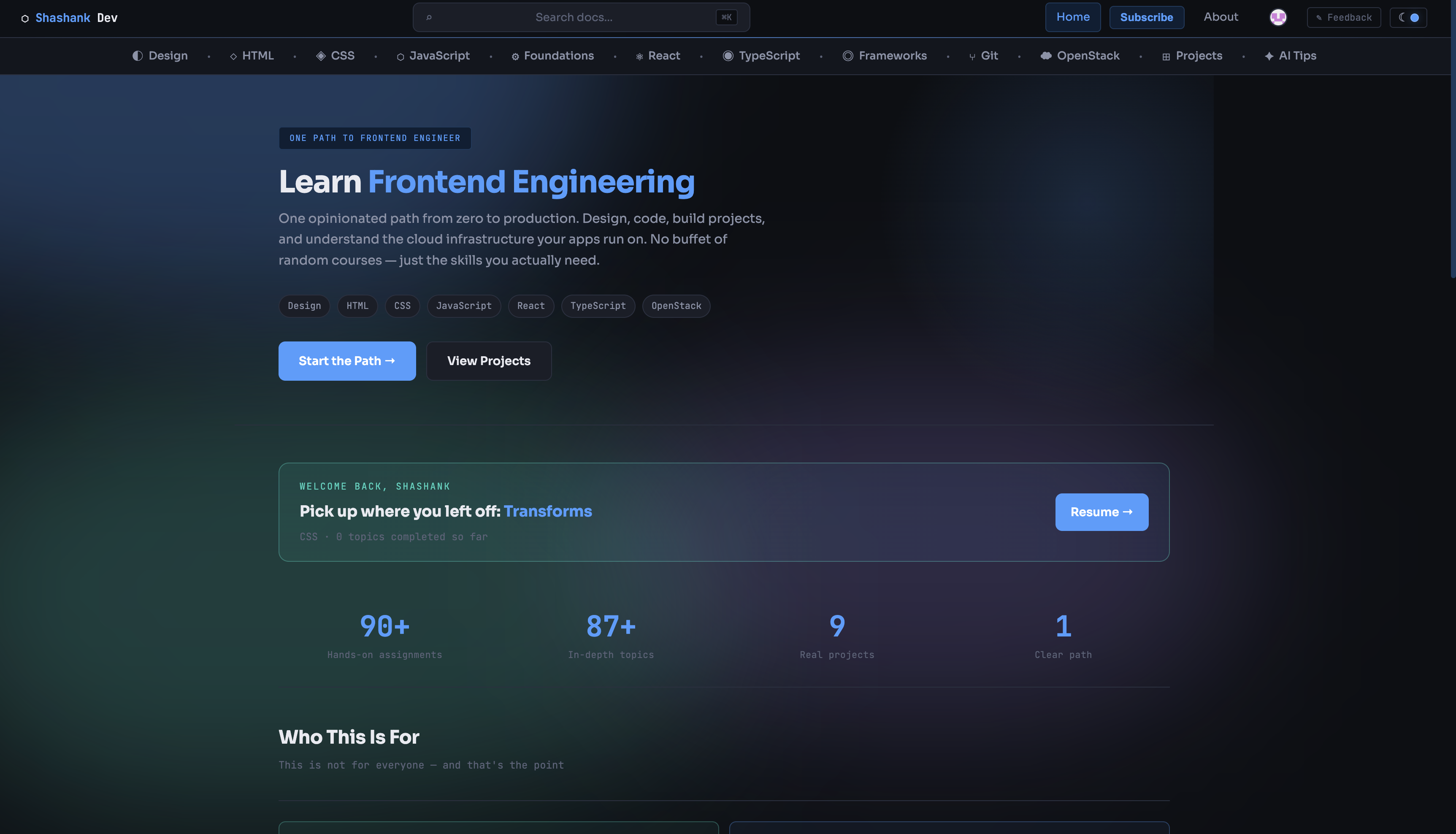Click the CSS diamond icon
This screenshot has height=834, width=1456.
pyautogui.click(x=321, y=56)
